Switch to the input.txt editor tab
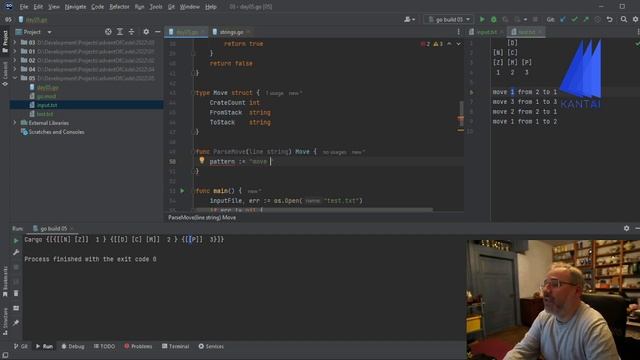 [486, 32]
